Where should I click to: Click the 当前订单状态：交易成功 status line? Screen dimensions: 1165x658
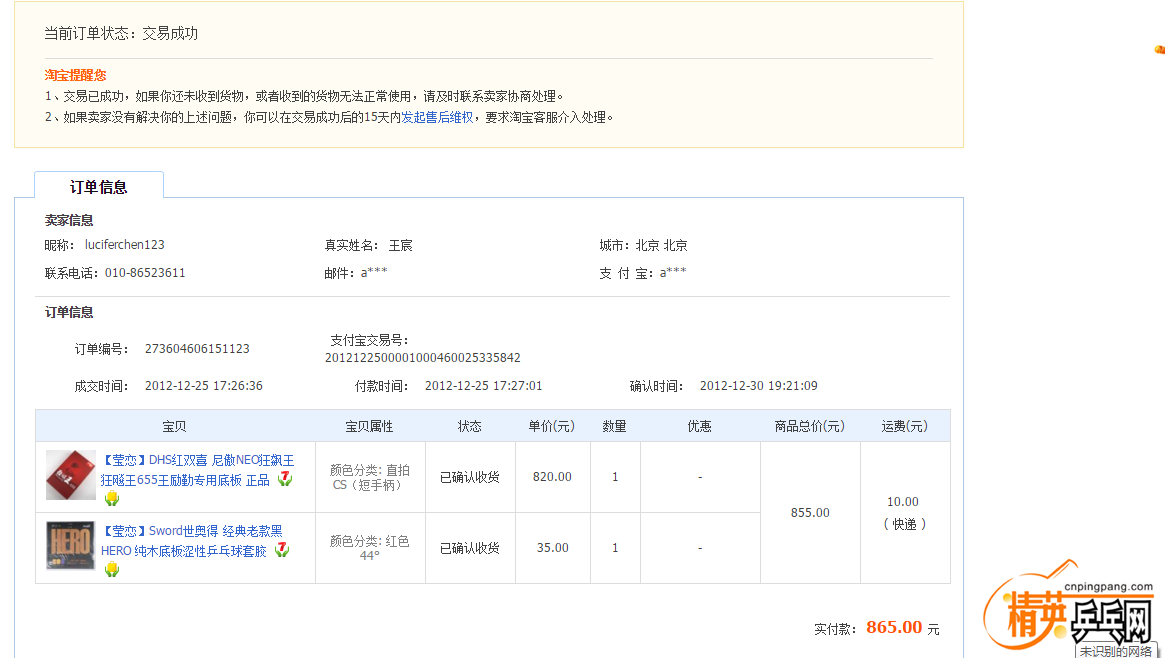tap(121, 33)
